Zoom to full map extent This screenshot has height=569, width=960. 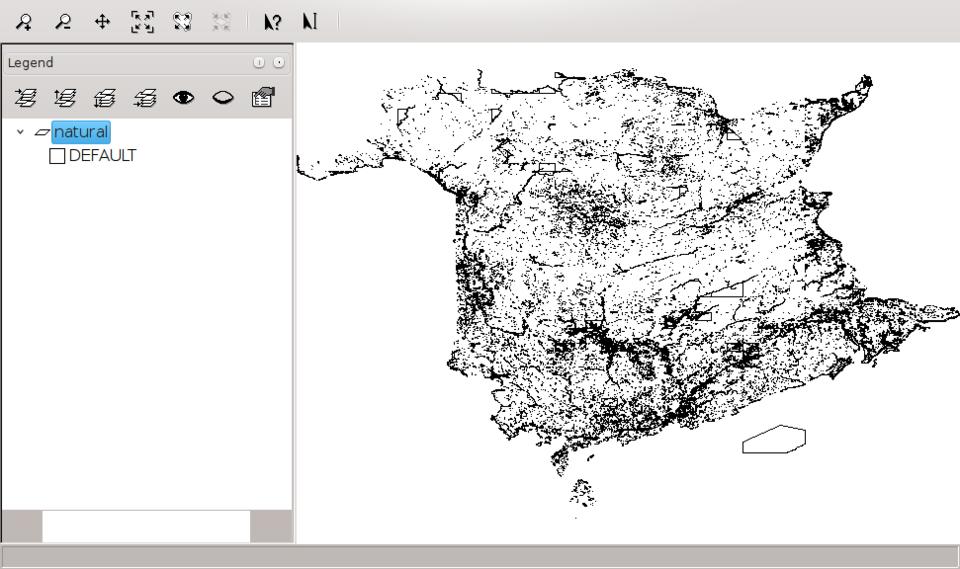coord(142,22)
